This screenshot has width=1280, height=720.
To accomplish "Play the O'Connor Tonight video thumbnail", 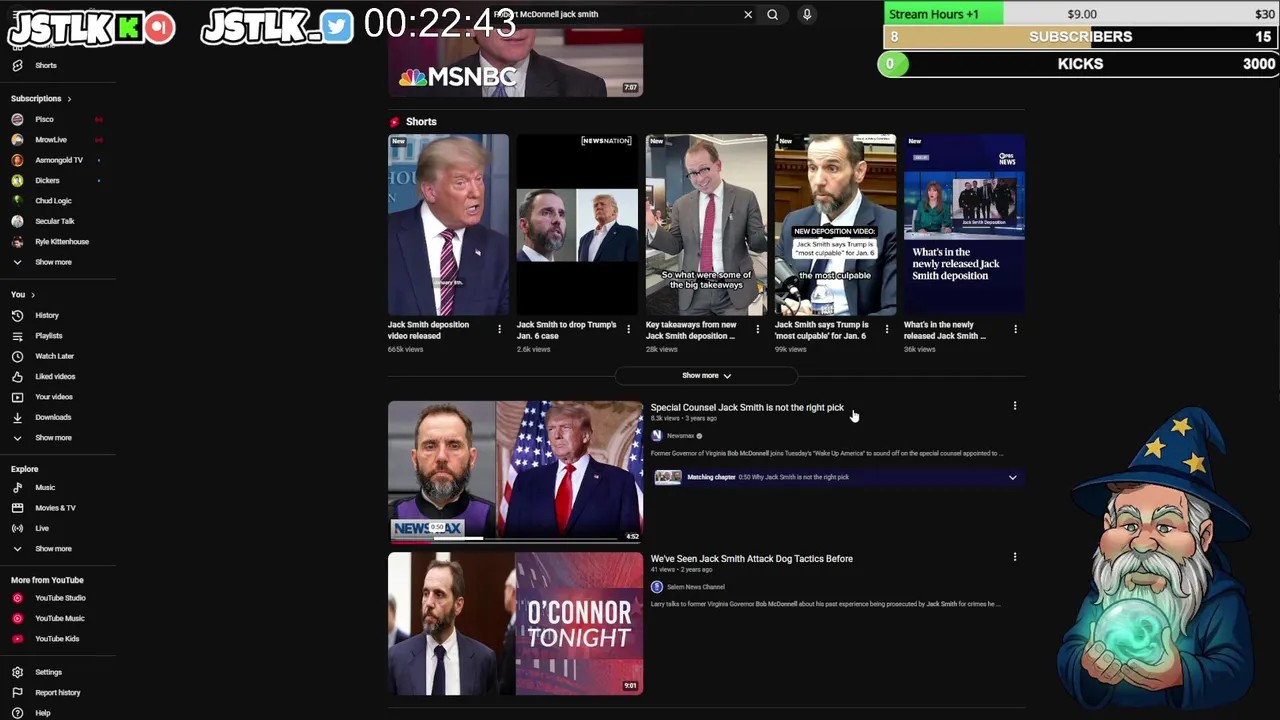I will tap(515, 624).
